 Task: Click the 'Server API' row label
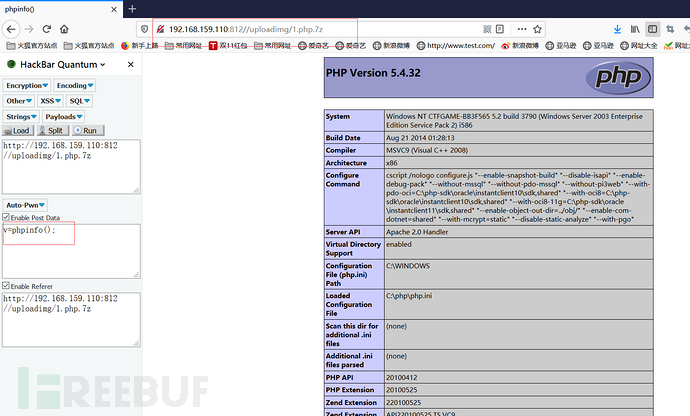343,232
